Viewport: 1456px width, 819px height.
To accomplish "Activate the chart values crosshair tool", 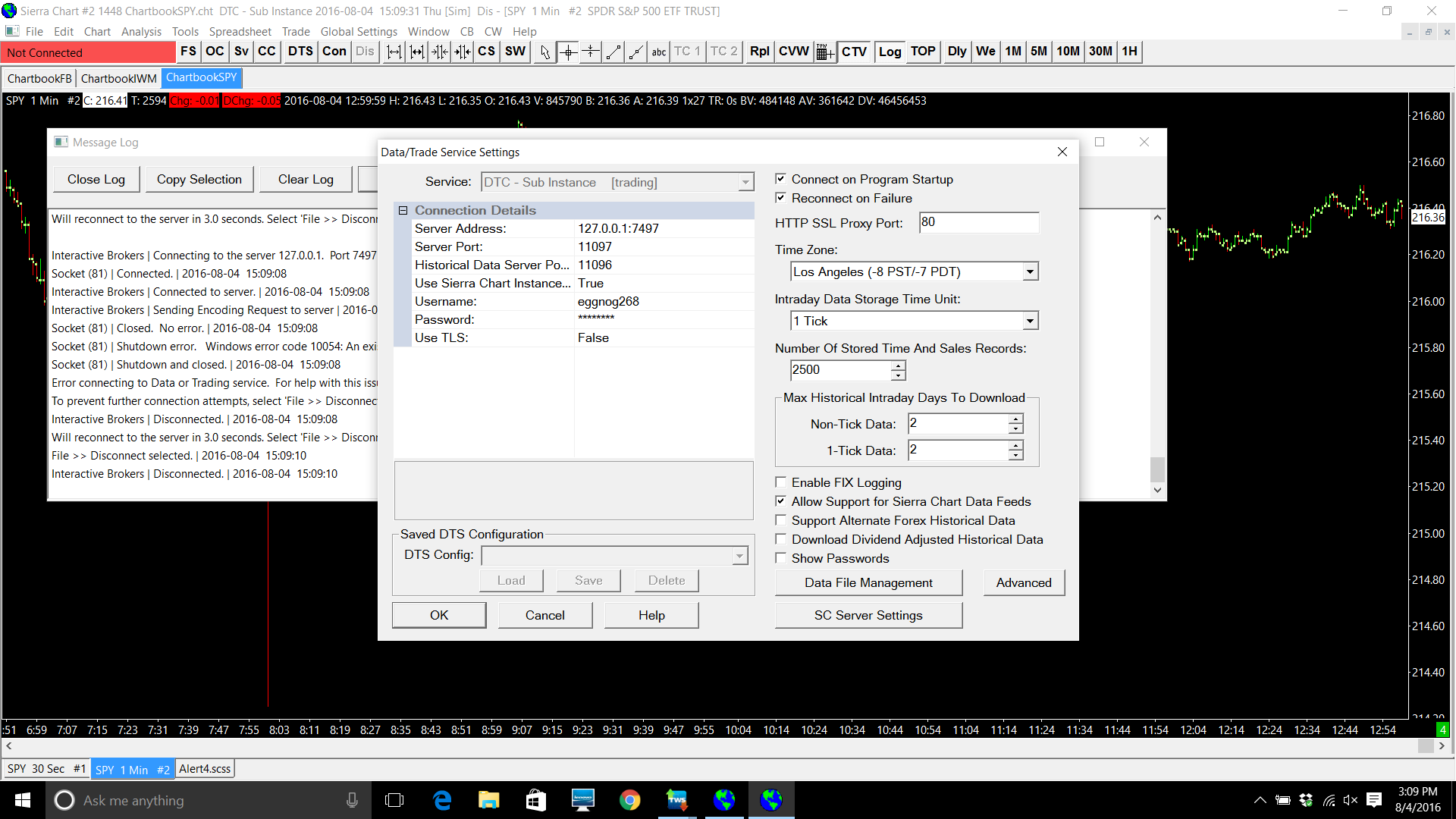I will (x=568, y=52).
